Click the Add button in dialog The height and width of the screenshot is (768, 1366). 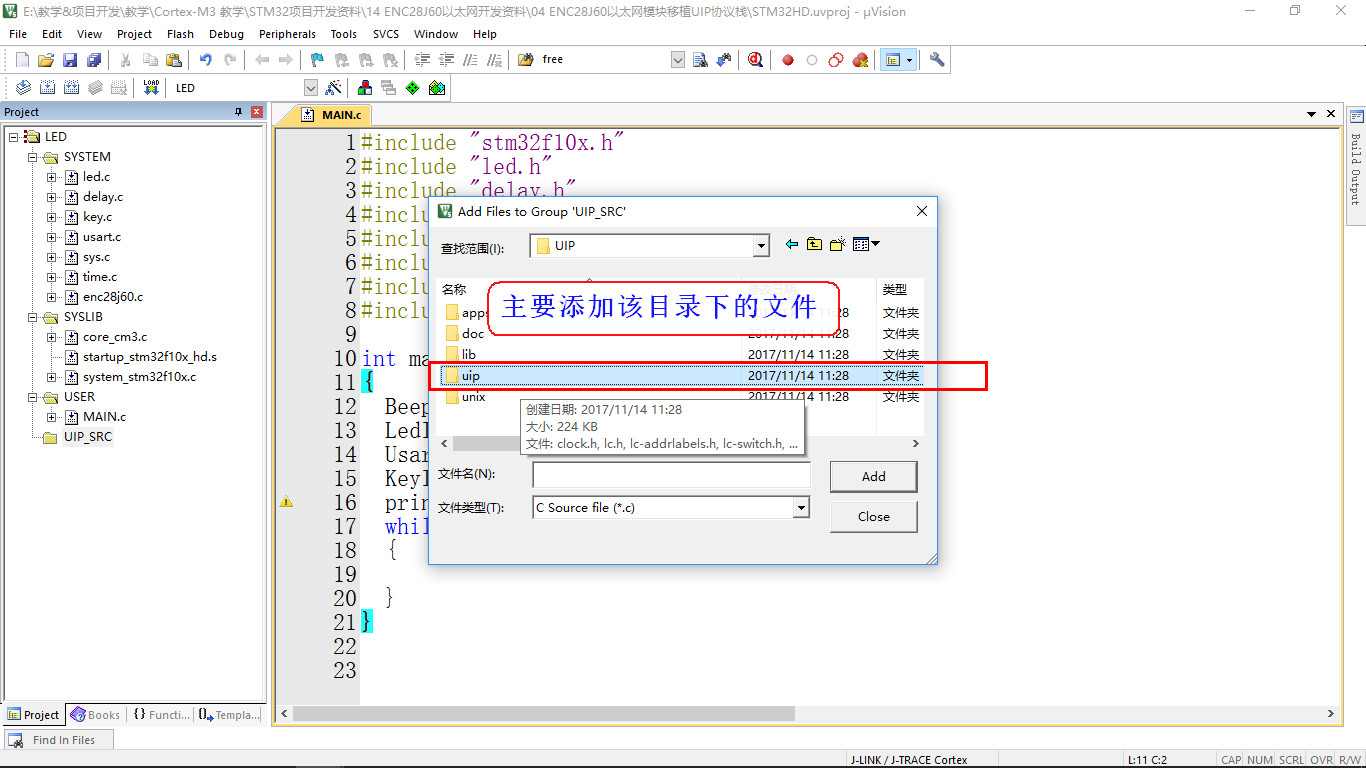[x=873, y=477]
